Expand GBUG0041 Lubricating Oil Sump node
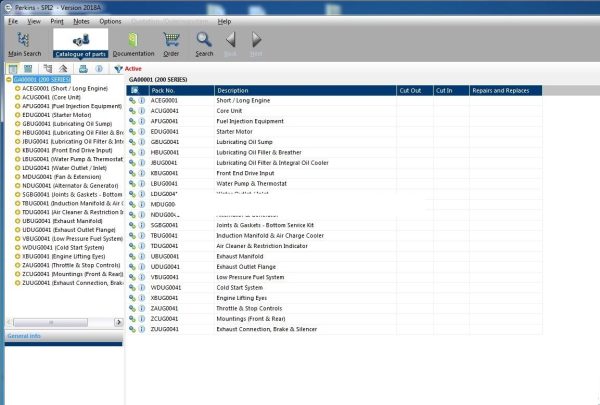The image size is (600, 405). [x=17, y=124]
